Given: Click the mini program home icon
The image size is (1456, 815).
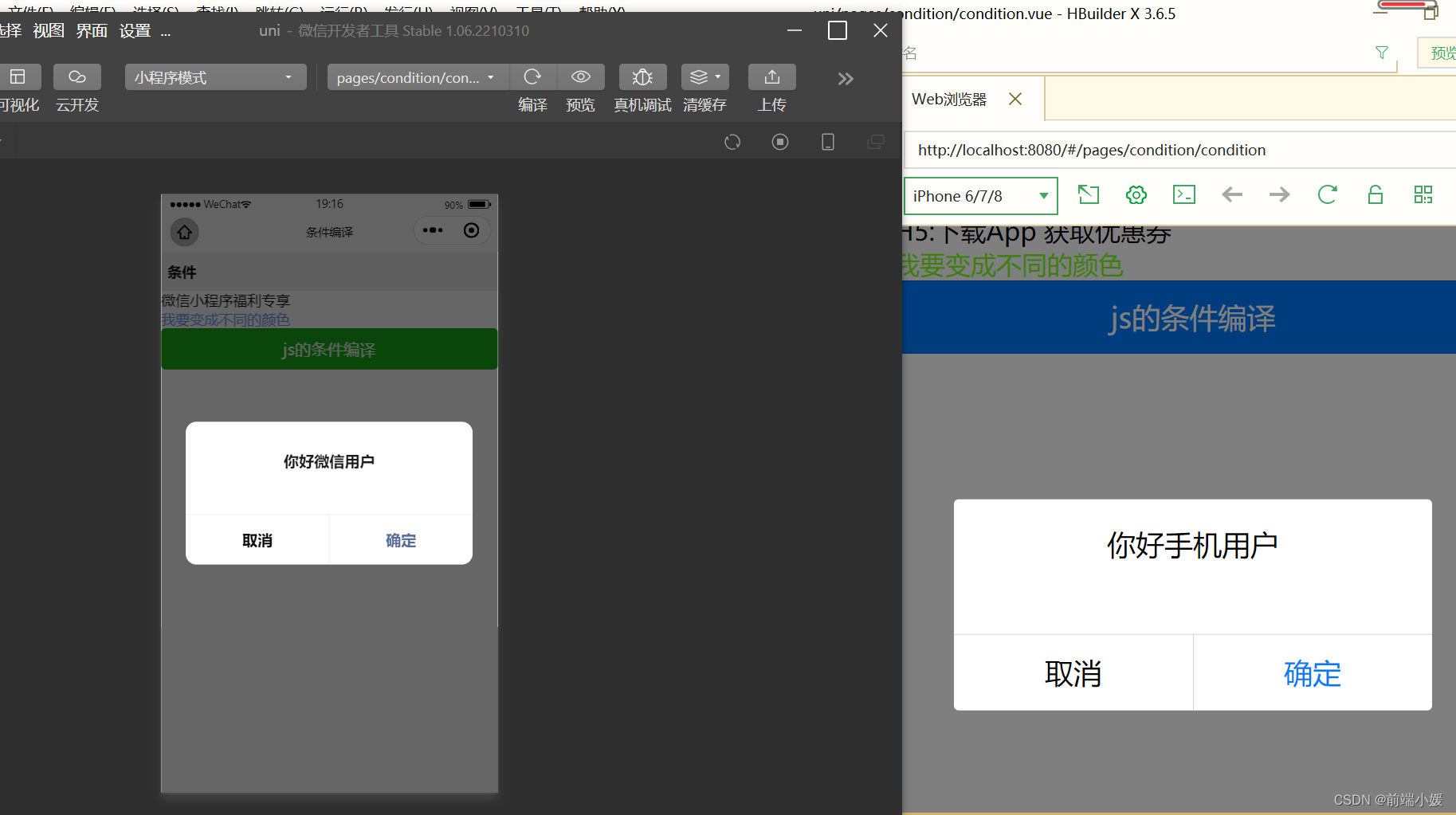Looking at the screenshot, I should [x=185, y=232].
